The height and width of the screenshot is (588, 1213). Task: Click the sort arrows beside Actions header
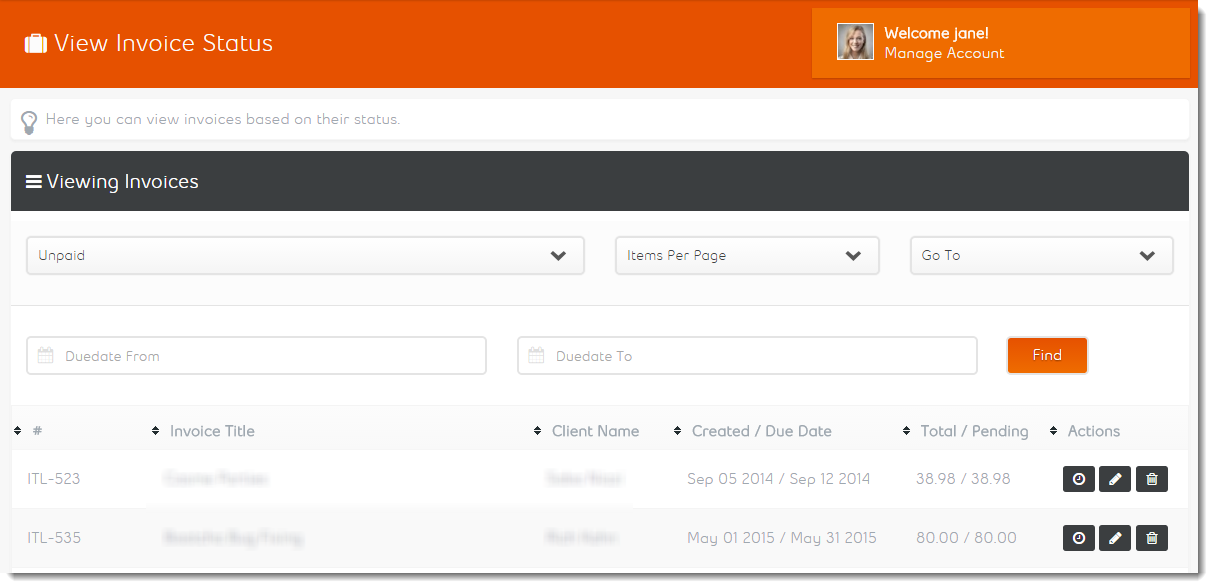click(1054, 431)
